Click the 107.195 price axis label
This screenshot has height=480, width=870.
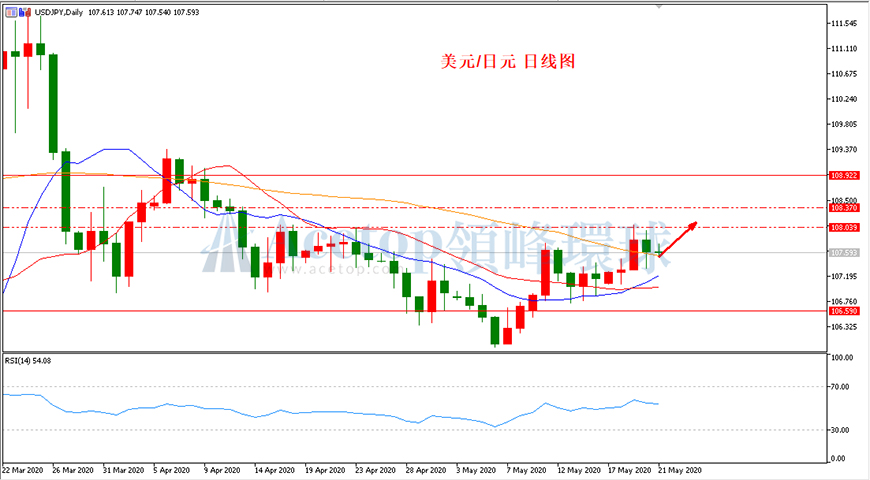coord(844,276)
